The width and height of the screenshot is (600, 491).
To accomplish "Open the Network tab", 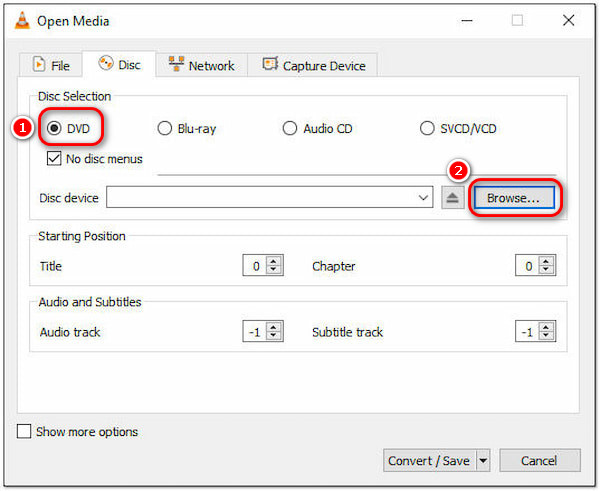I will click(x=201, y=65).
